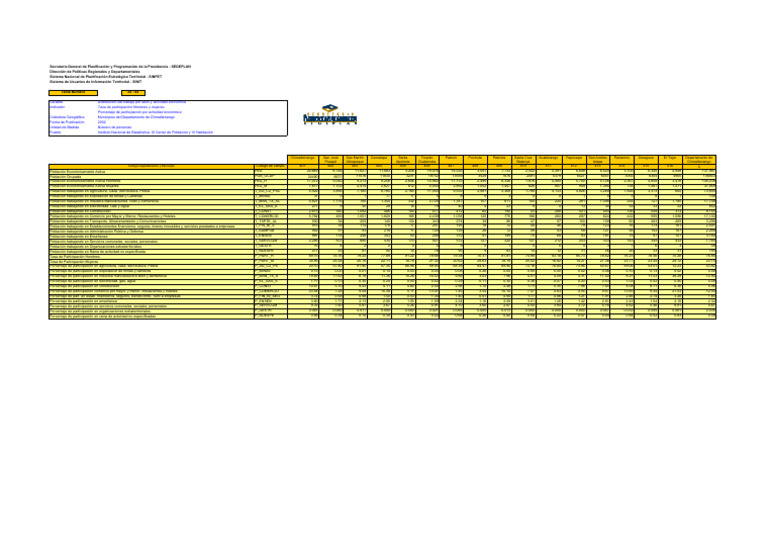
Task: Click the 'Yepocapa' column header
Action: coord(574,160)
